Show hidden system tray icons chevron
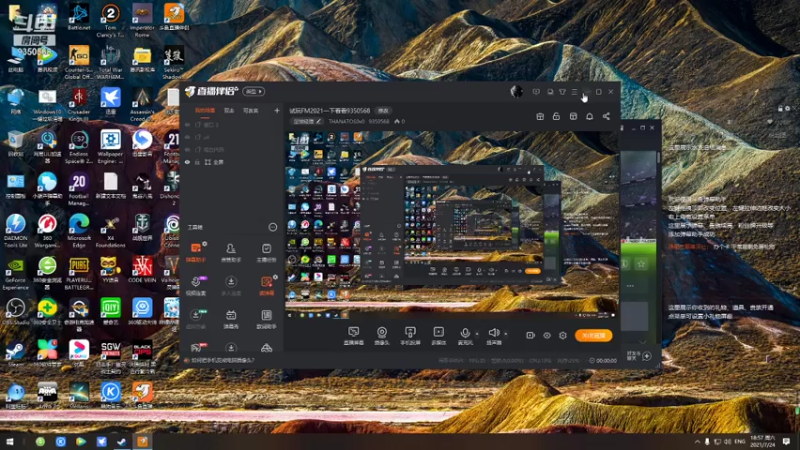 pyautogui.click(x=697, y=441)
